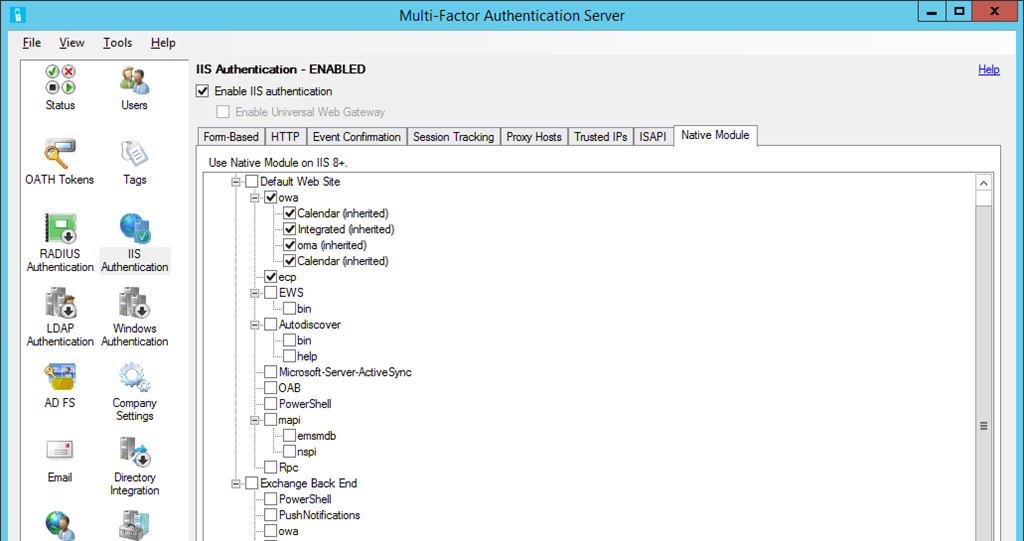Check the Rpc checkbox
The image size is (1024, 541).
tap(270, 468)
